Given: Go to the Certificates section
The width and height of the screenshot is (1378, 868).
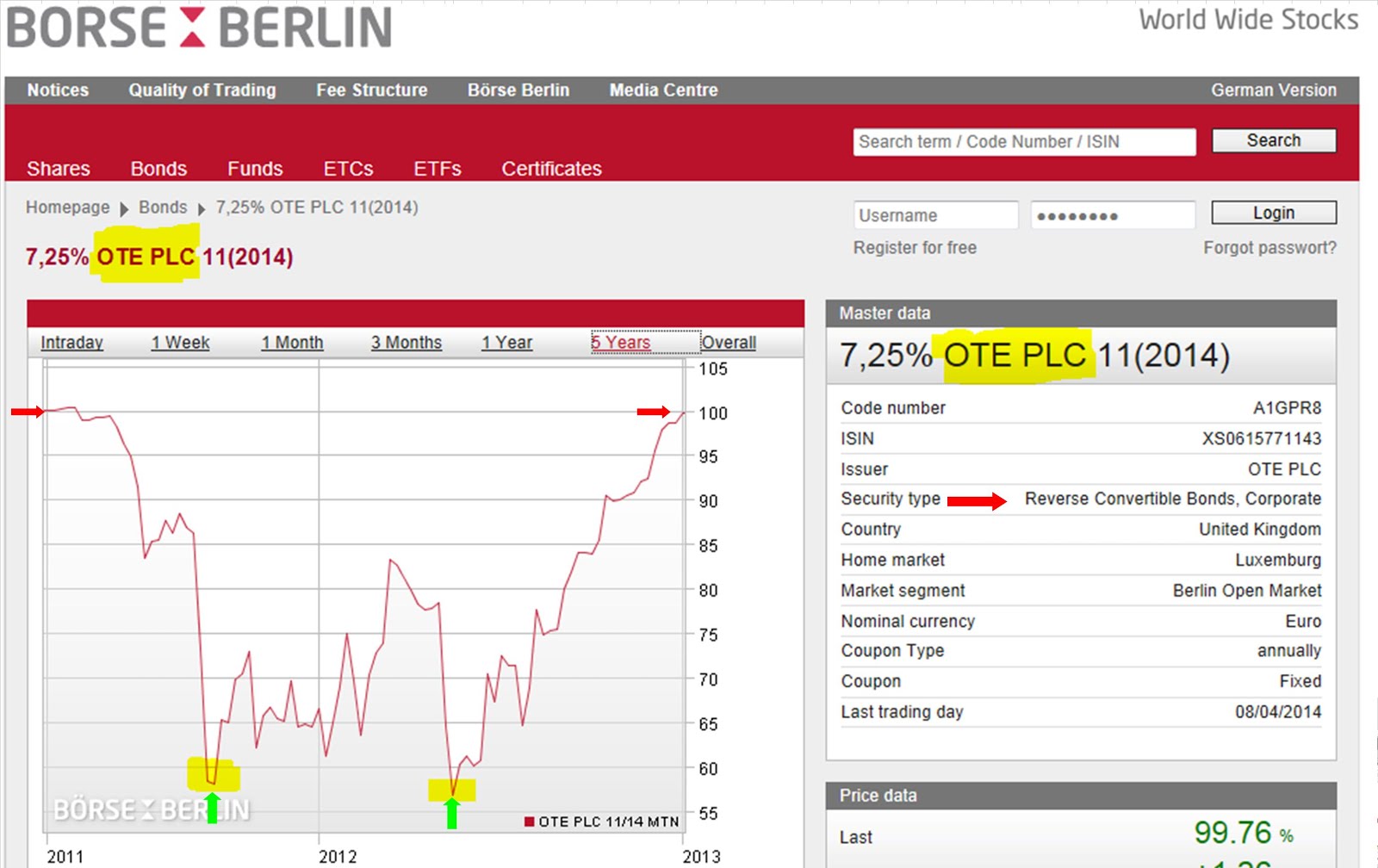Looking at the screenshot, I should tap(551, 168).
